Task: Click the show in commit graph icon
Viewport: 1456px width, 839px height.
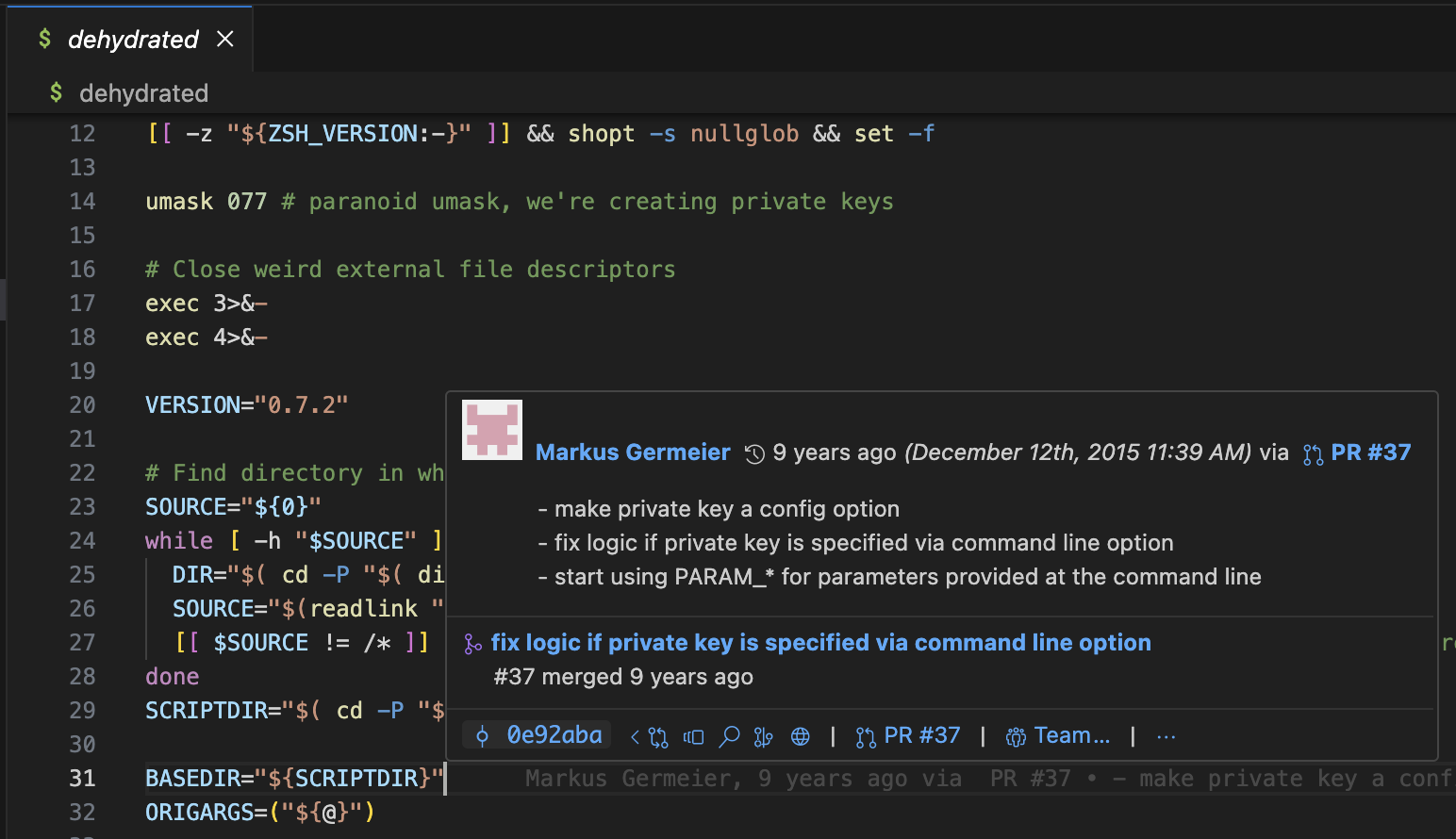Action: [x=764, y=736]
